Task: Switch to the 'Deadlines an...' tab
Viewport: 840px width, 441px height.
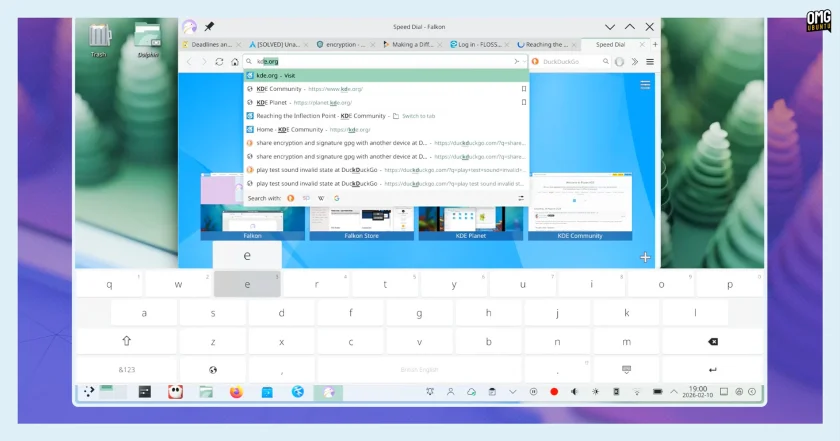Action: (x=212, y=44)
